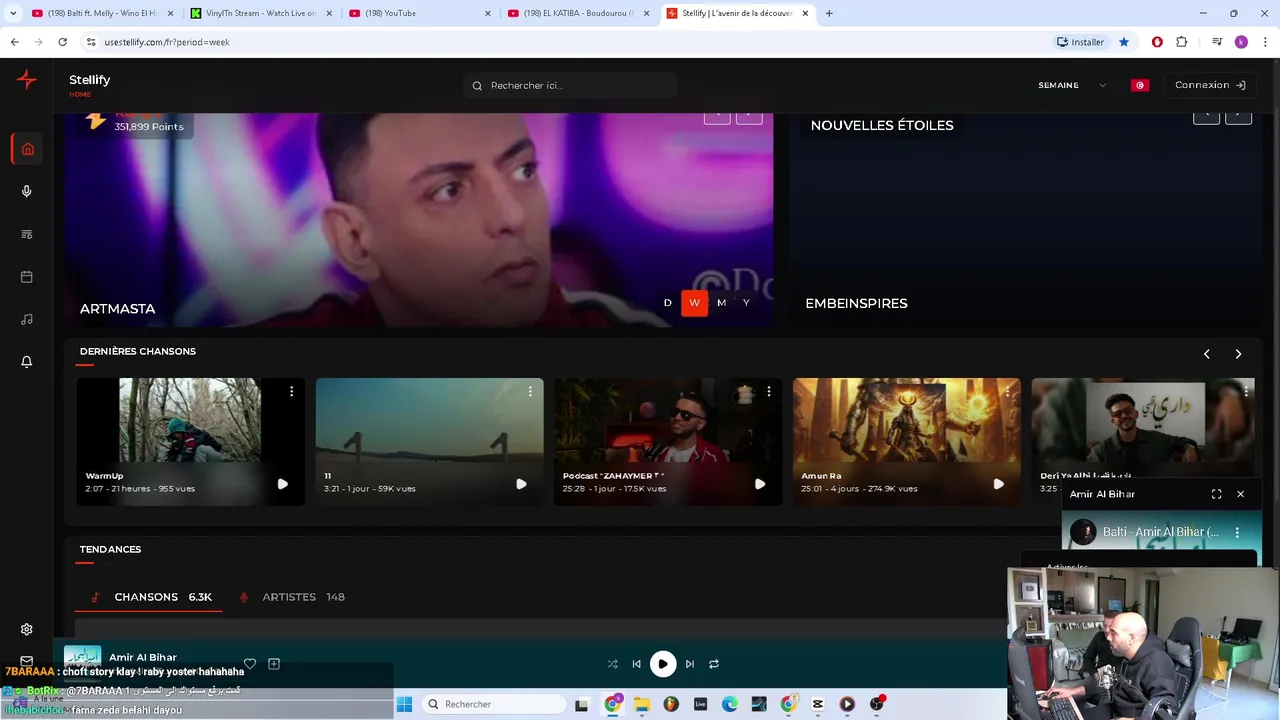Click DERNIÈRES CHANSONS section heading
The width and height of the screenshot is (1280, 720).
pyautogui.click(x=138, y=351)
